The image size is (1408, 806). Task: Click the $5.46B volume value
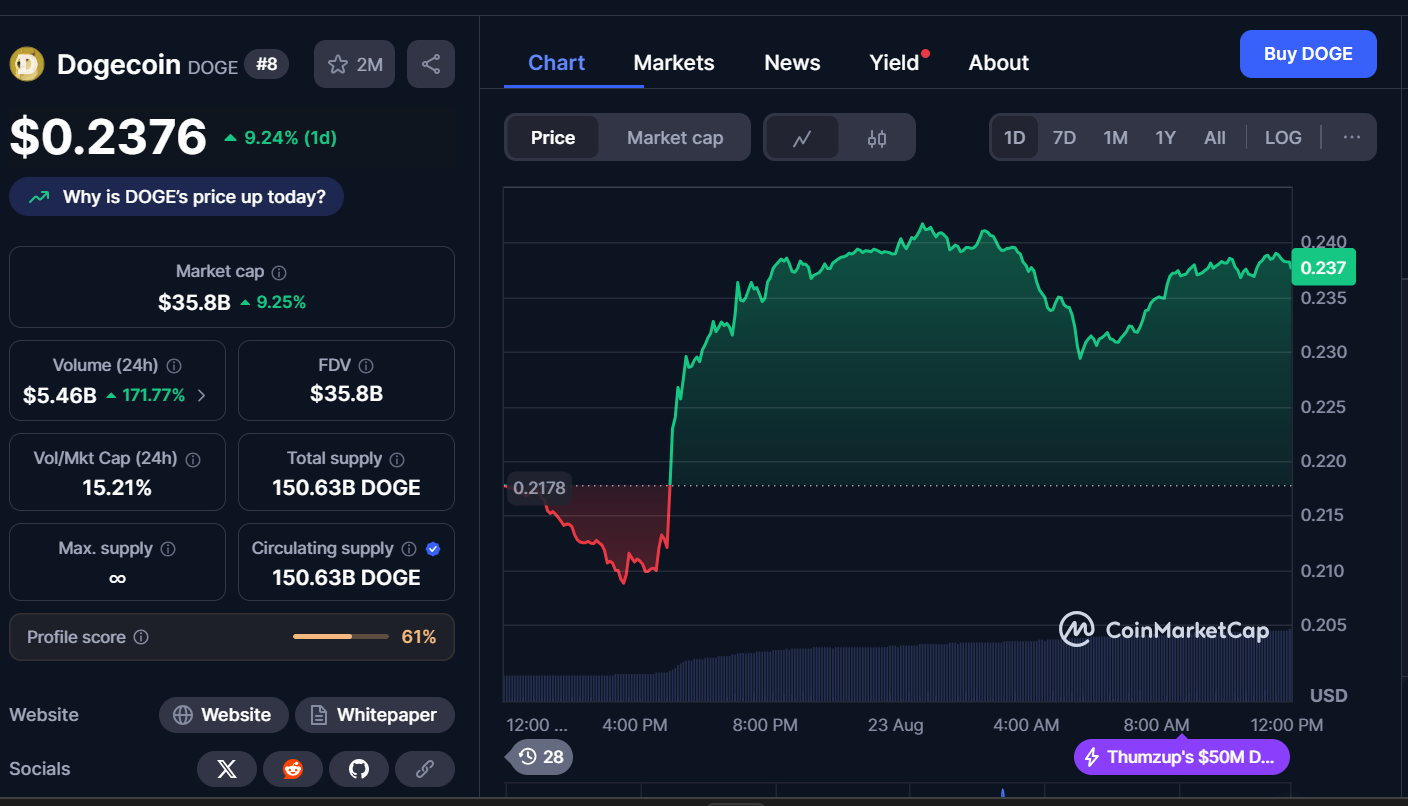(x=60, y=395)
